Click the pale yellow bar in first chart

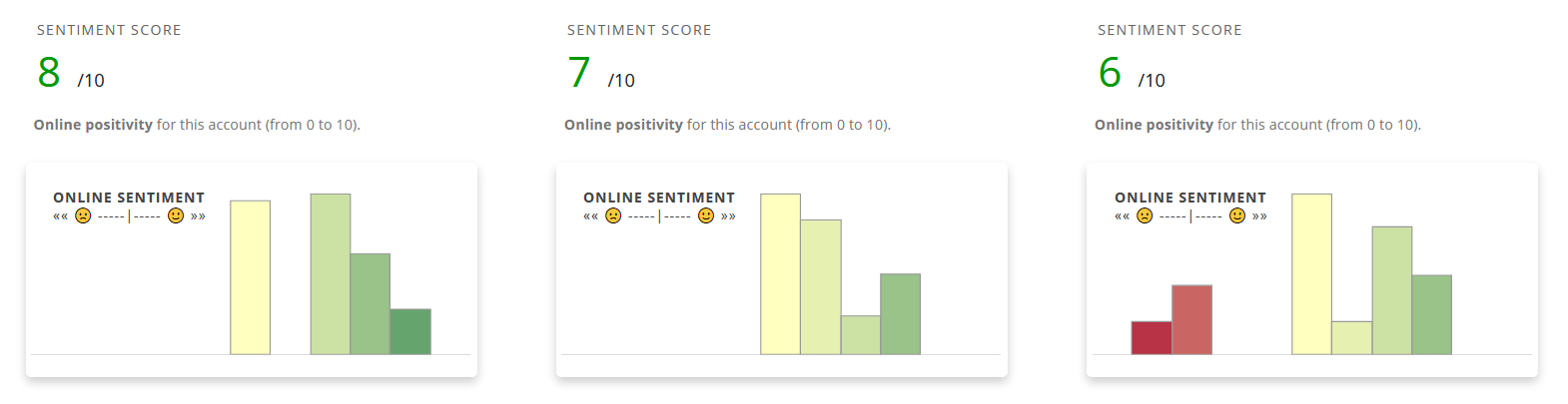click(251, 277)
